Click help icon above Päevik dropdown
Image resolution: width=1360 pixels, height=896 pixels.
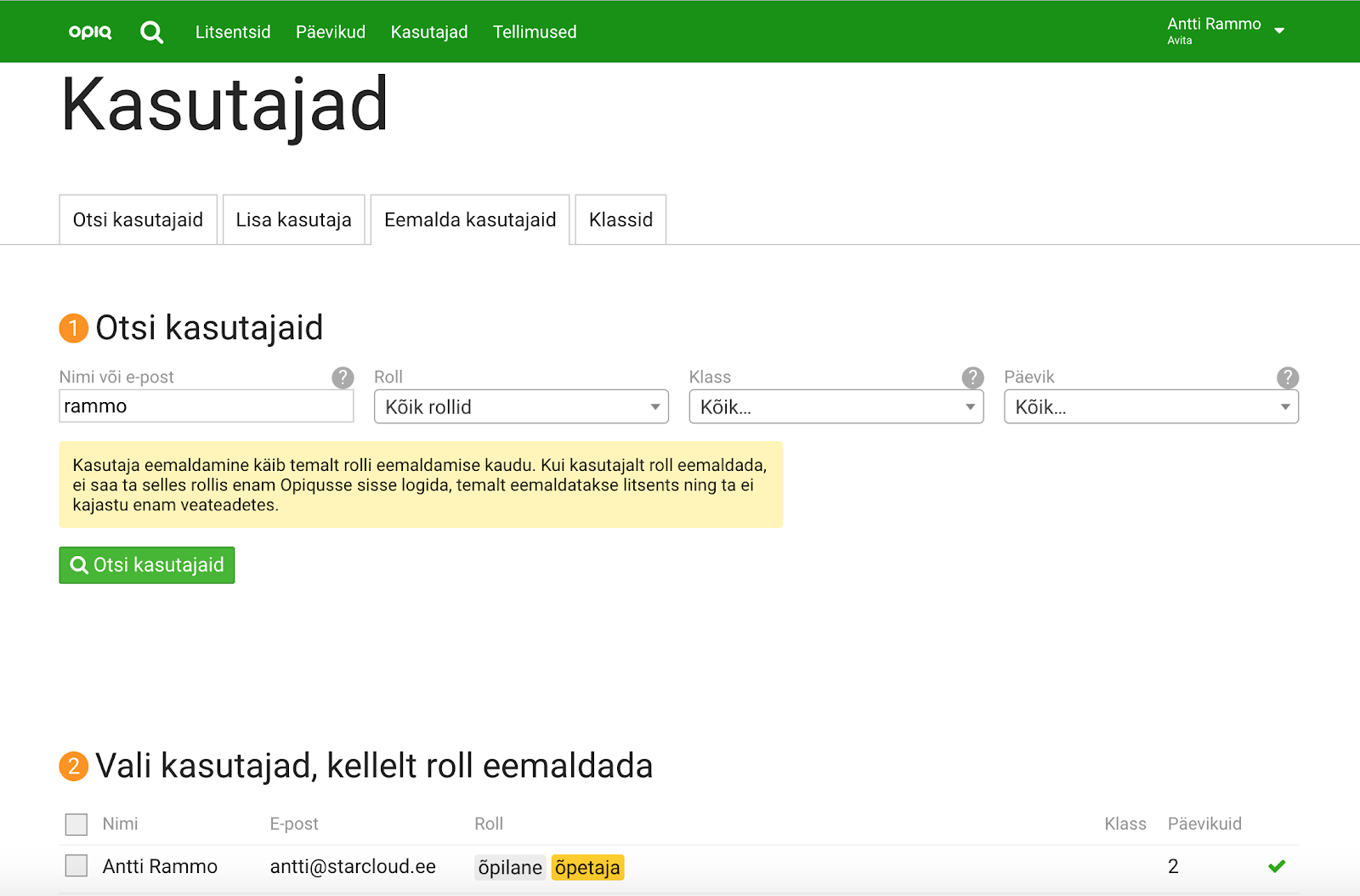click(x=1287, y=377)
